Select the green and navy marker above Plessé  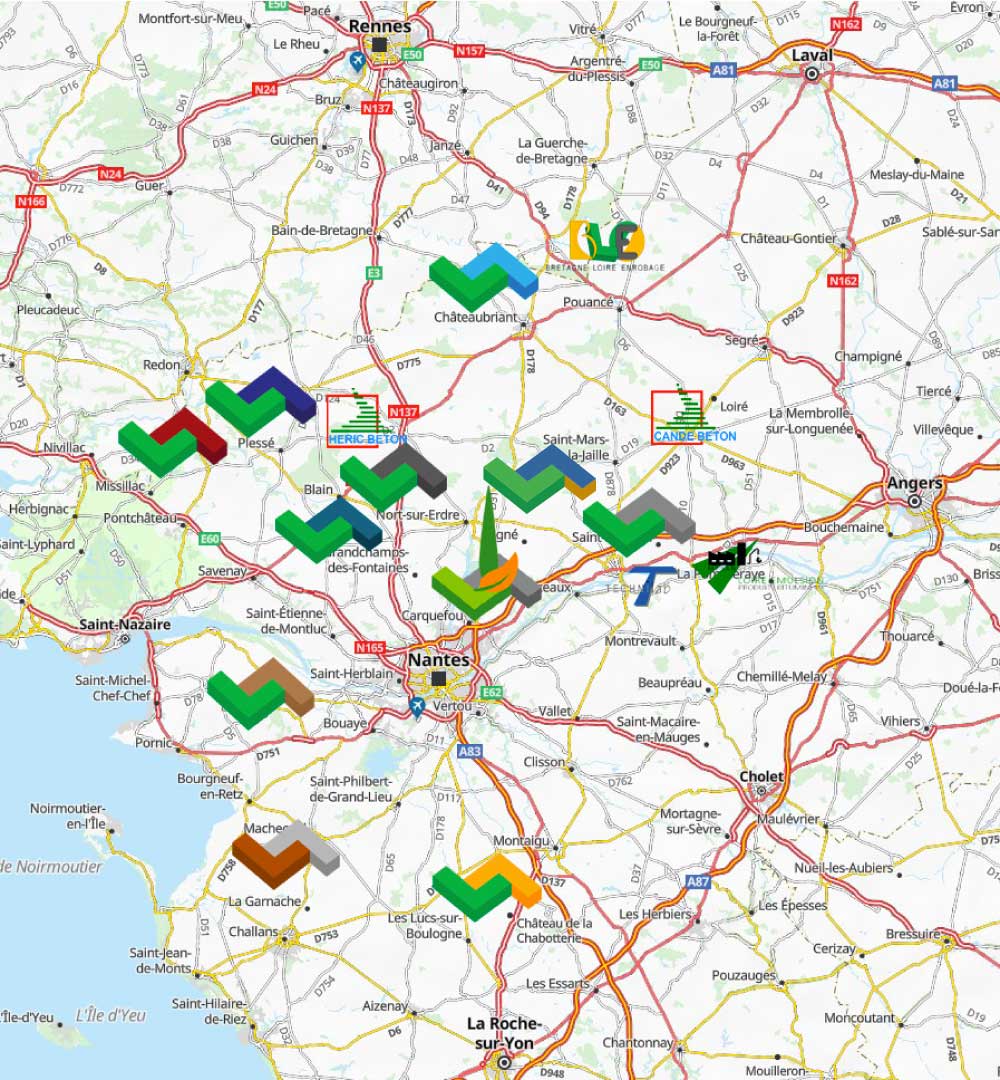260,401
